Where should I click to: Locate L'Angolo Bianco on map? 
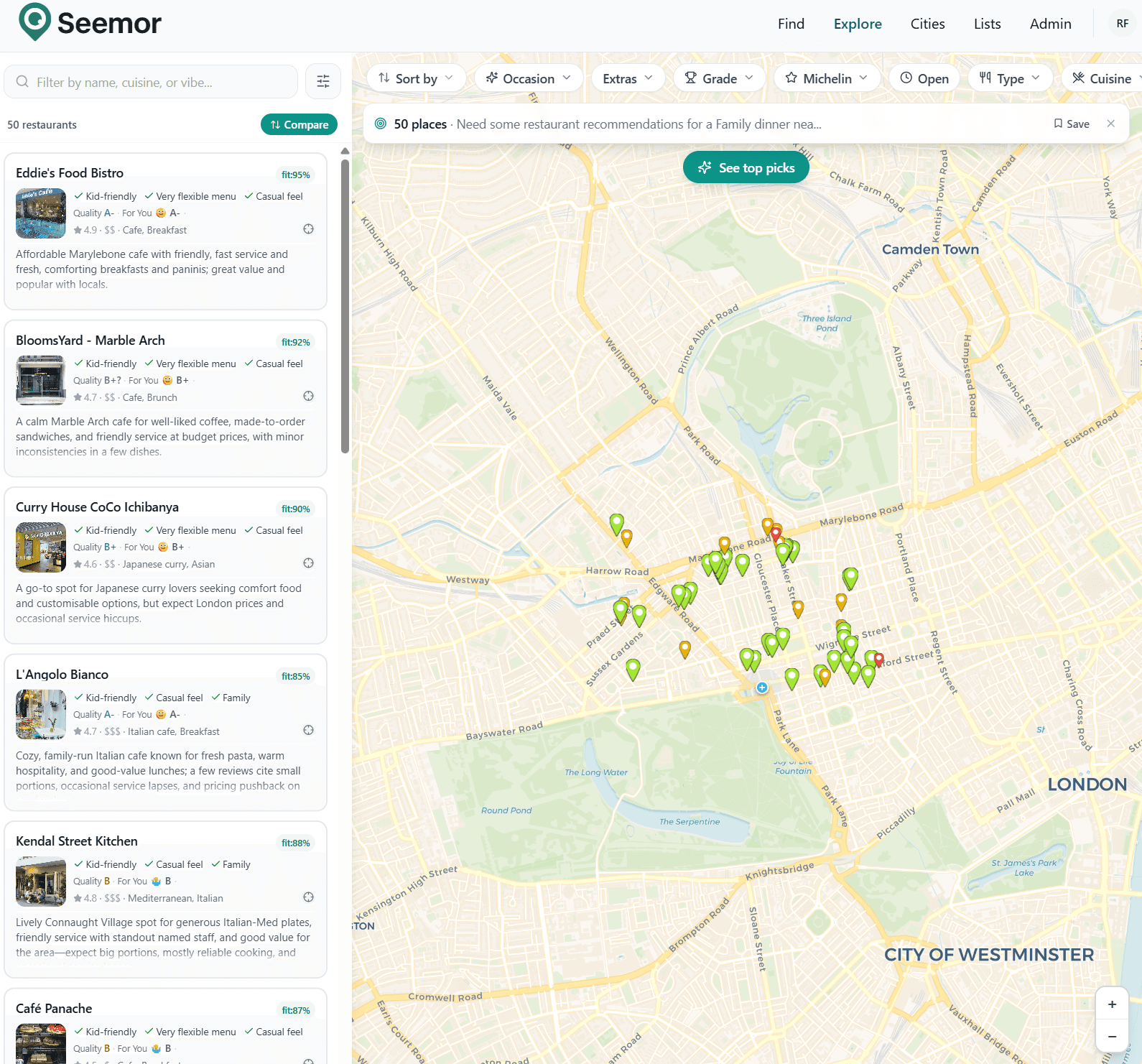coord(308,730)
